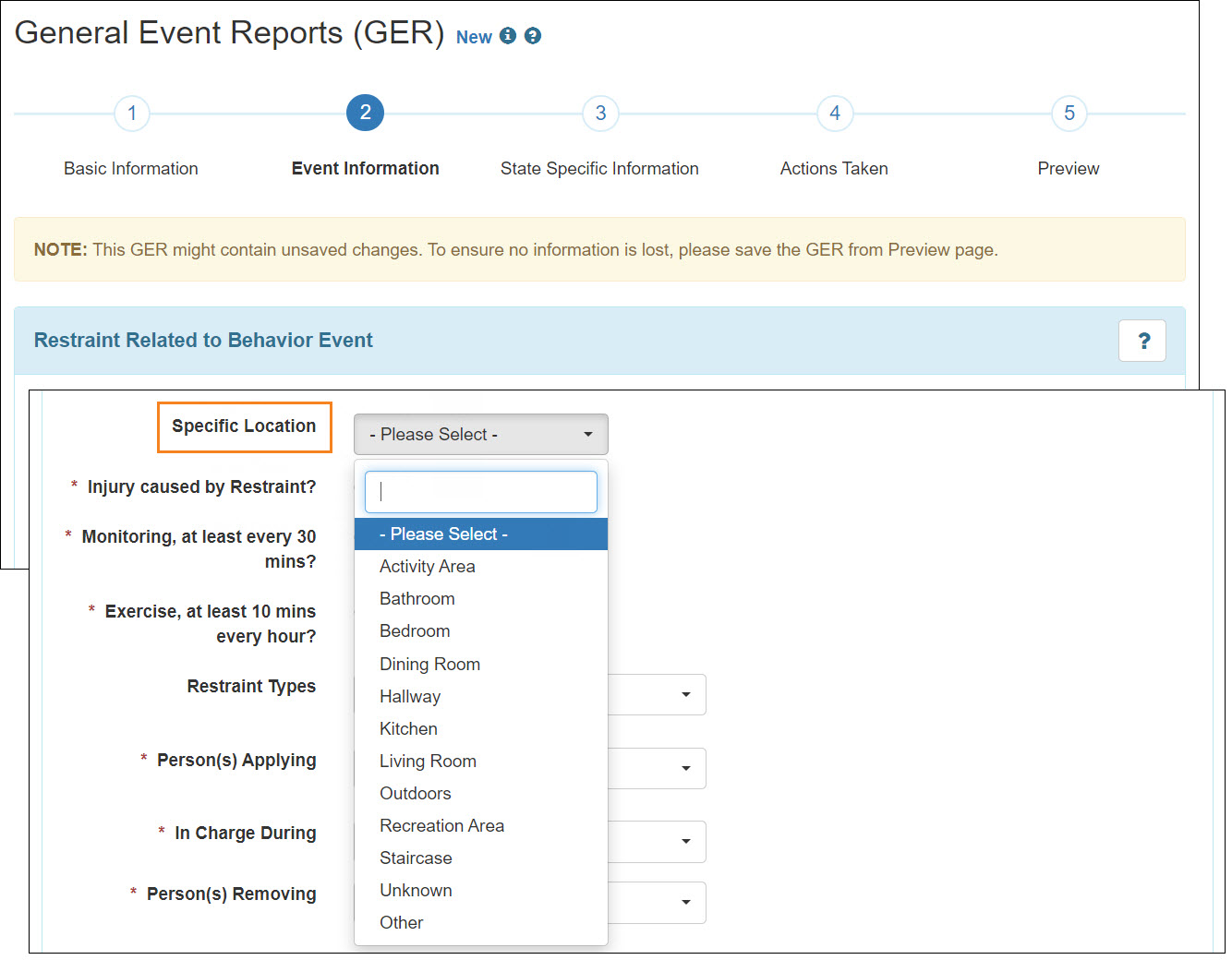Viewport: 1232px width, 960px height.
Task: Click the New status link
Action: [474, 37]
